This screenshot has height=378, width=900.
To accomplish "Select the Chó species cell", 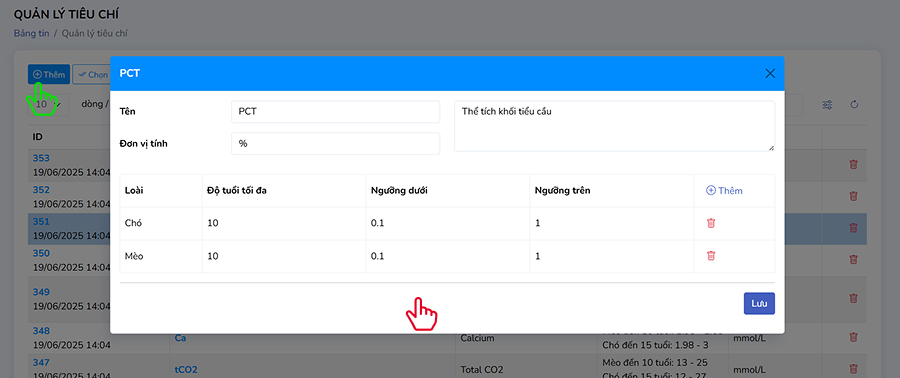I will [x=161, y=223].
